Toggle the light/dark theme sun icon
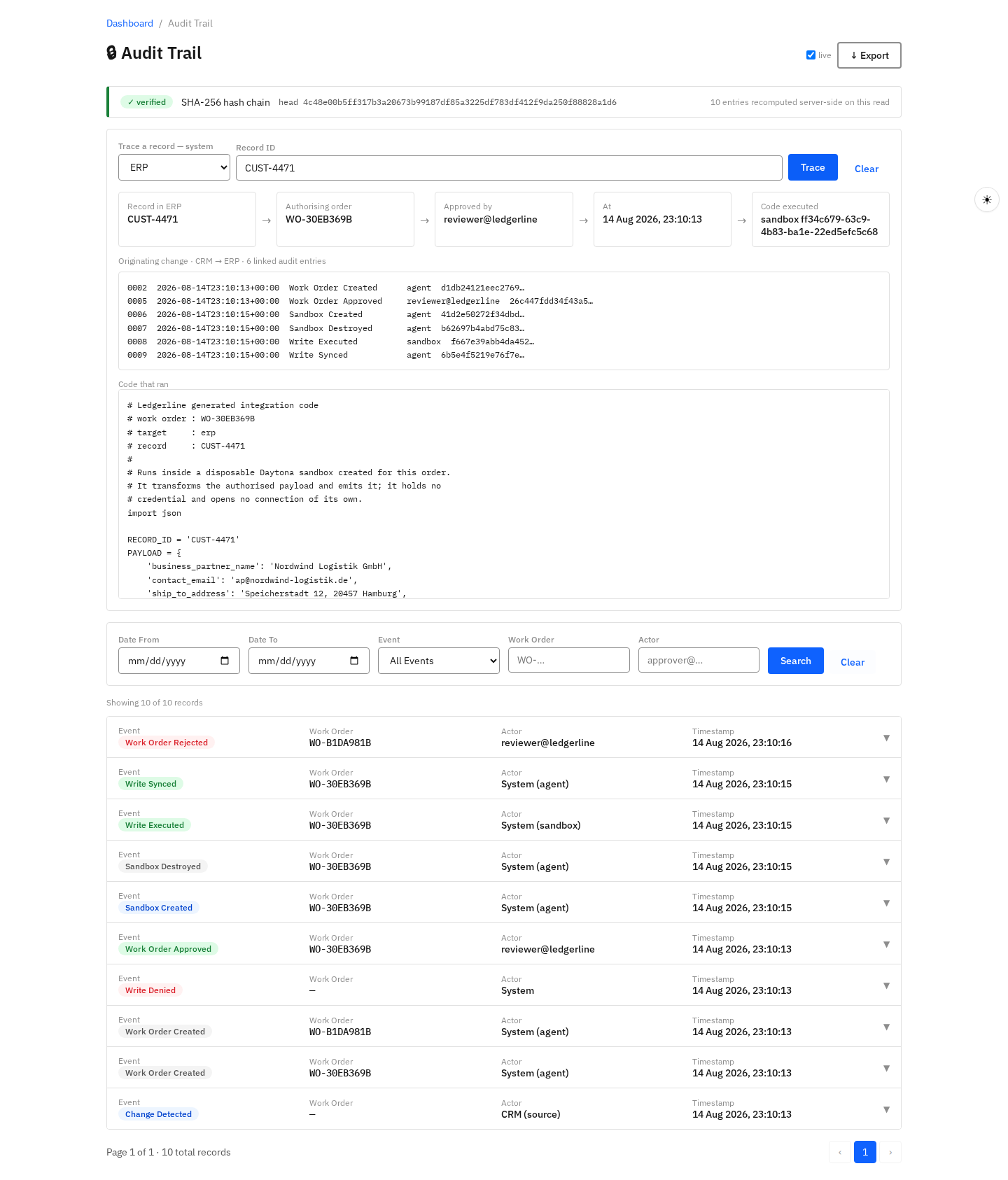This screenshot has height=1180, width=1008. [x=987, y=199]
